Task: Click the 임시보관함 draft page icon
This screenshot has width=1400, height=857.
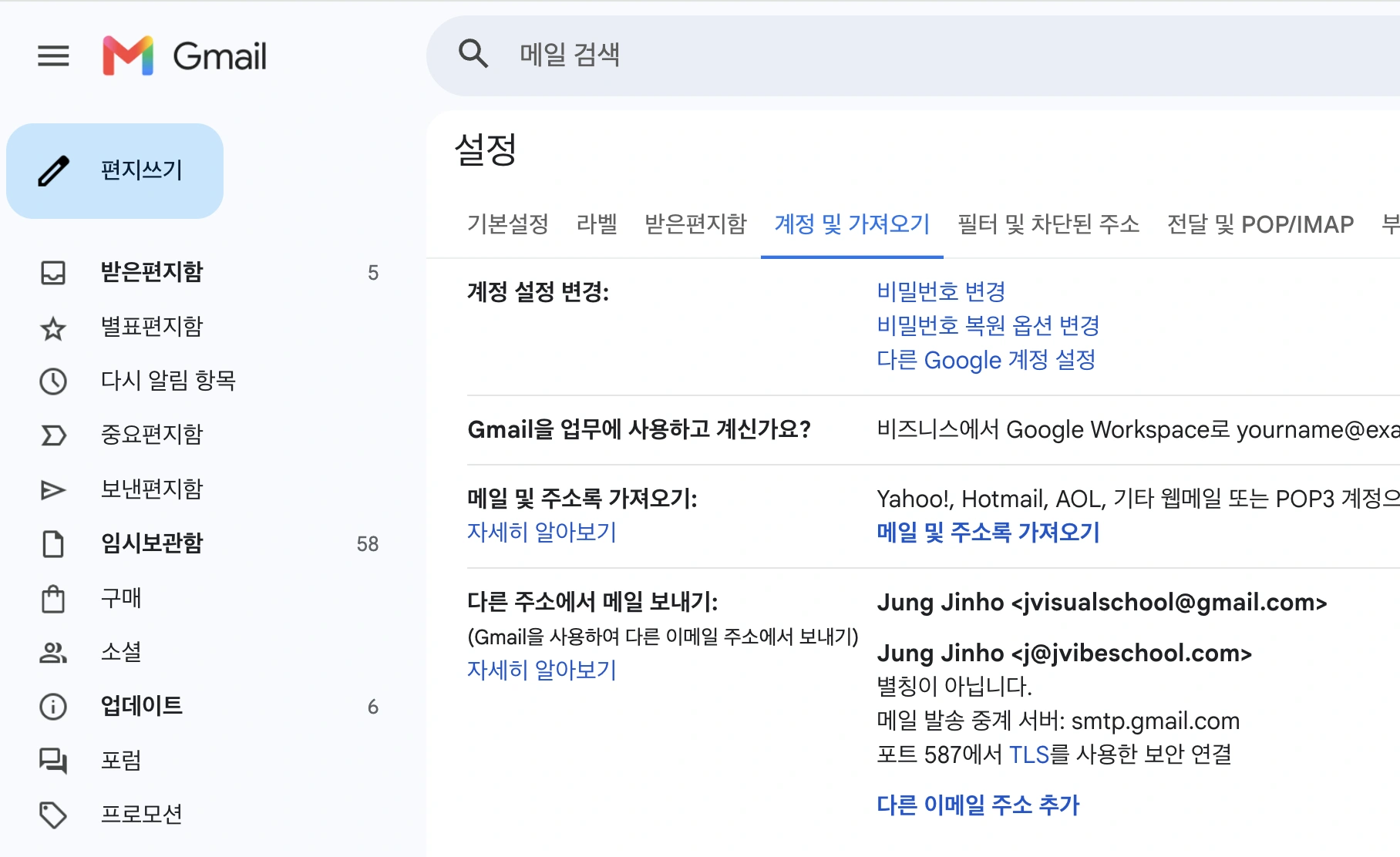Action: tap(53, 543)
